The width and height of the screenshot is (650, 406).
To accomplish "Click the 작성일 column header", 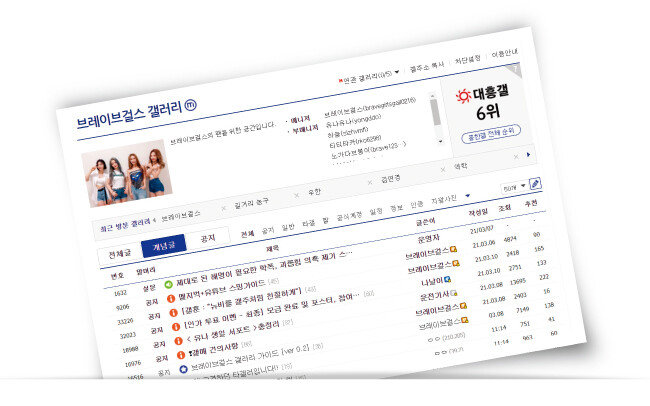I will tap(478, 213).
